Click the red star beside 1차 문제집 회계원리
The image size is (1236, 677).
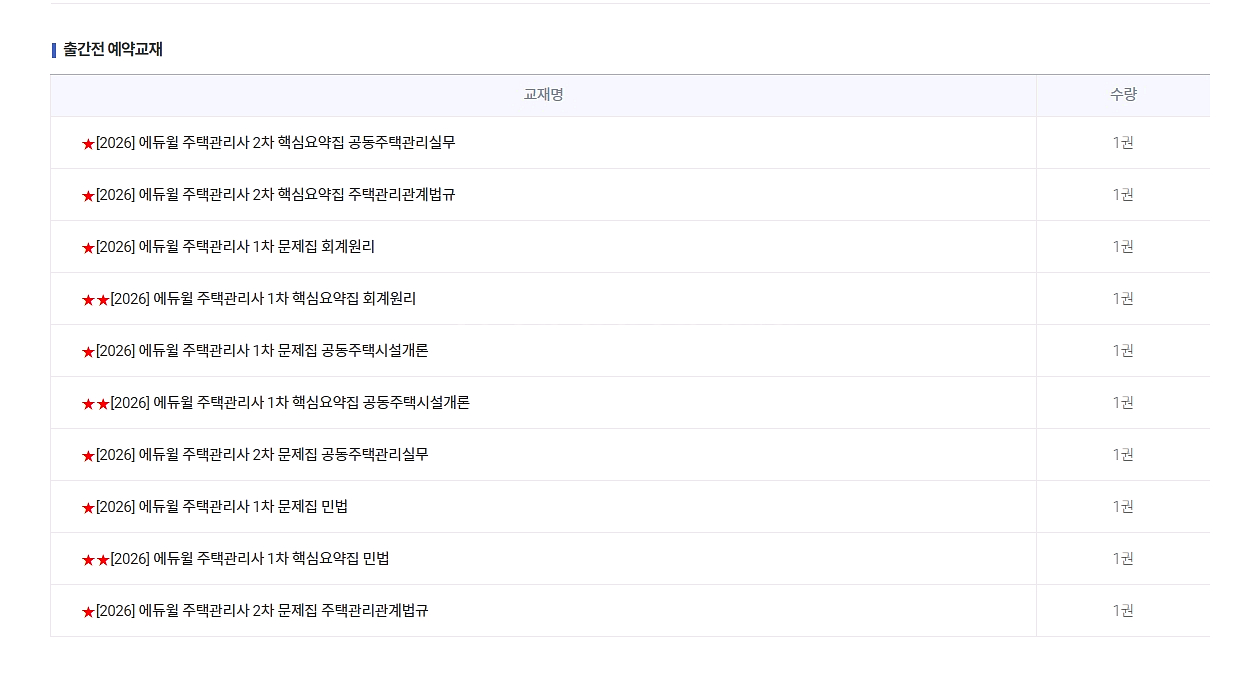(88, 248)
